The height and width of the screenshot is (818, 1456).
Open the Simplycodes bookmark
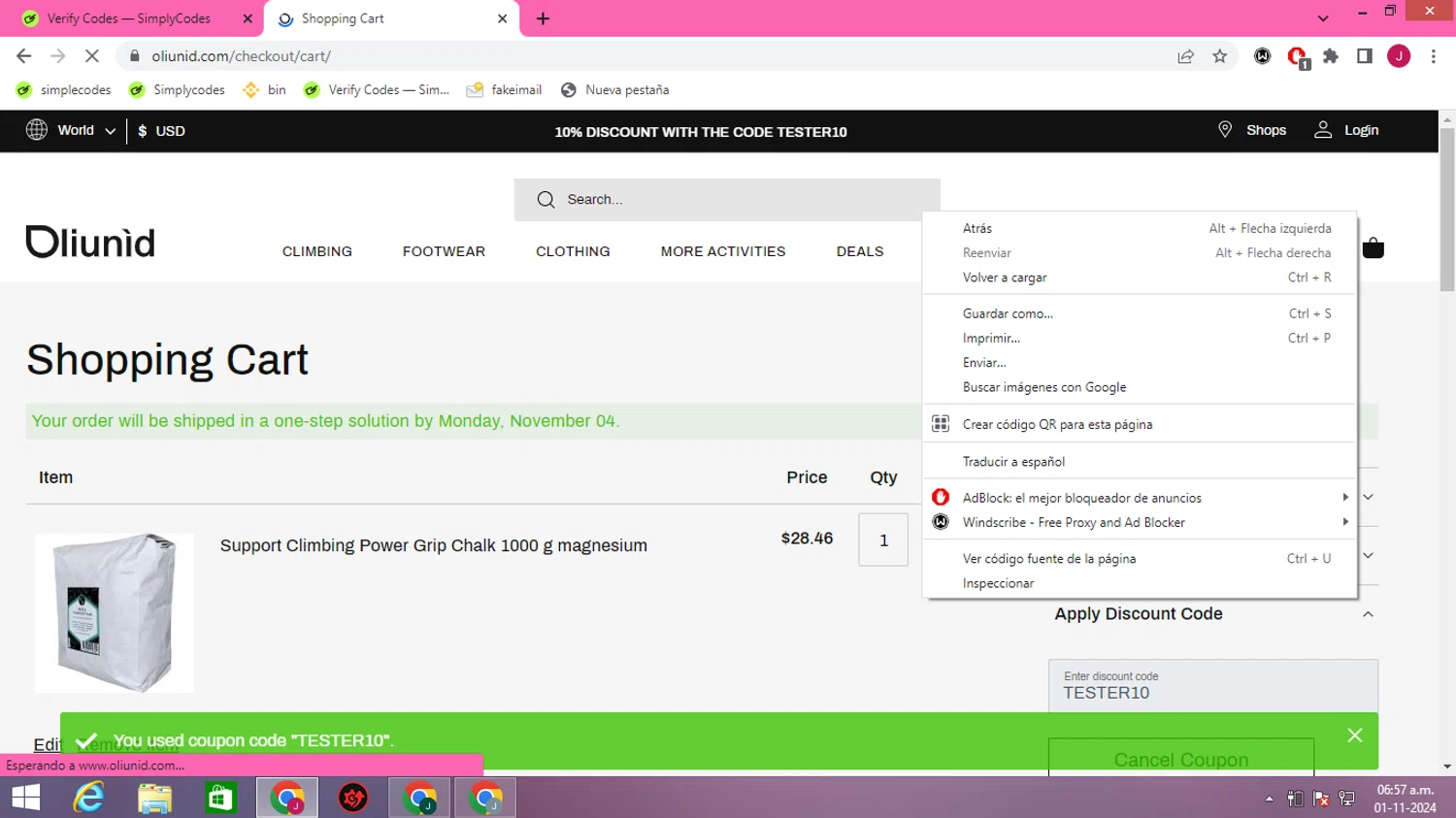[178, 90]
